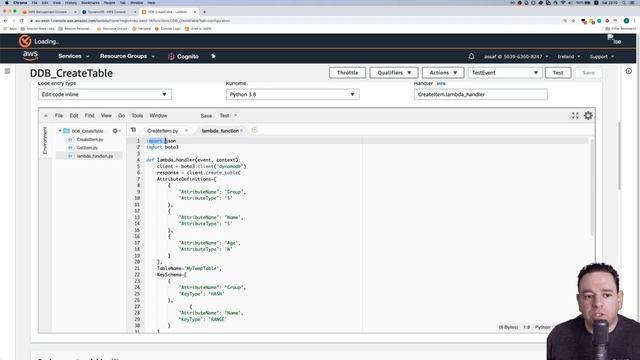Screen dimensions: 640x360
Task: Add a new editor tab with plus icon
Action: 254,130
